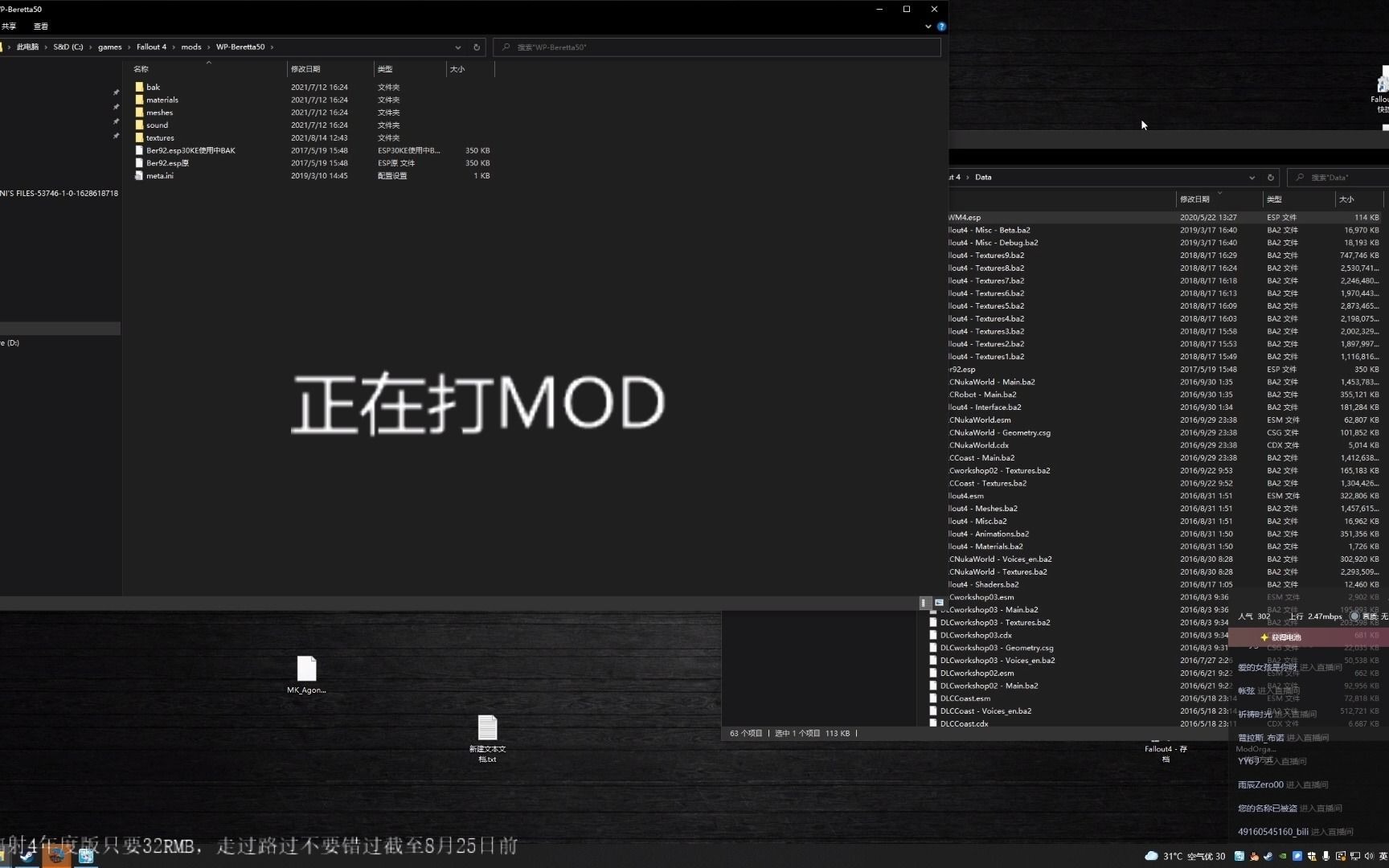Image resolution: width=1389 pixels, height=868 pixels.
Task: Navigate to 此电脑 in breadcrumb
Action: pos(27,47)
